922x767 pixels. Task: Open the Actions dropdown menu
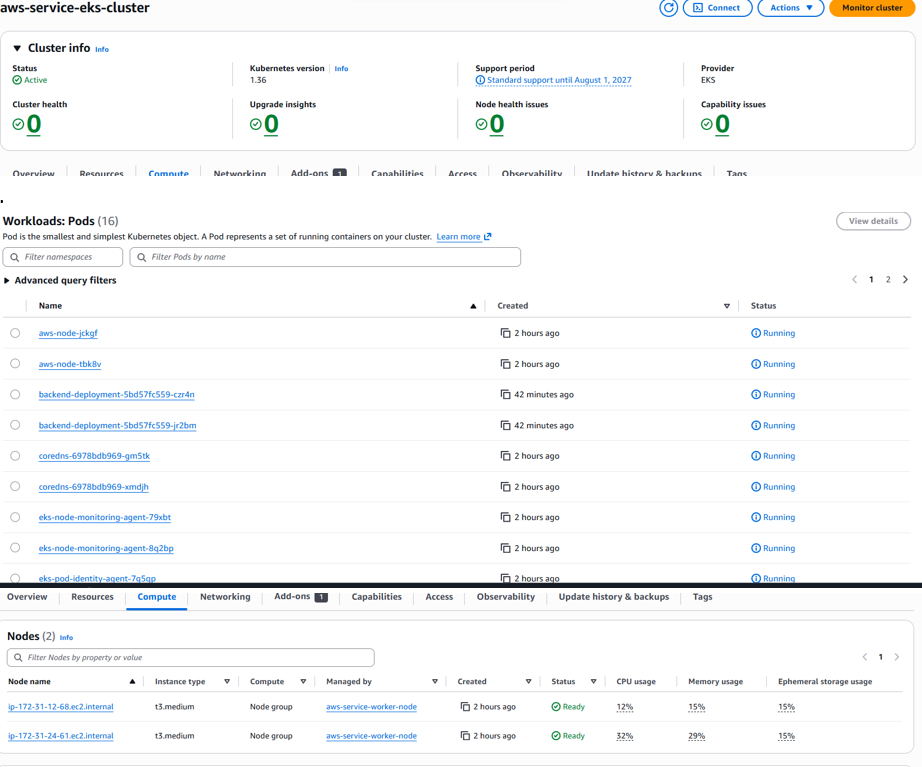tap(791, 8)
